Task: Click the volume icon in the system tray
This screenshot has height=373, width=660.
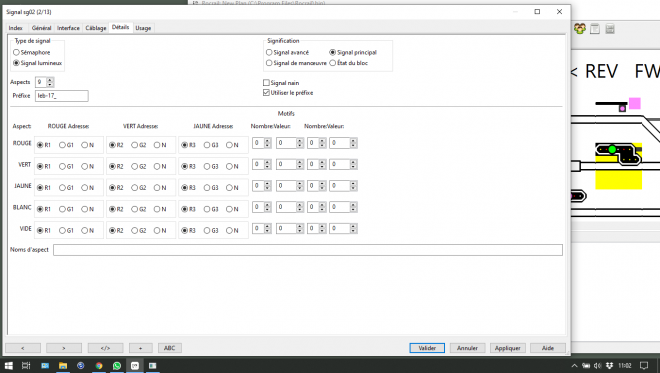Action: tap(597, 365)
